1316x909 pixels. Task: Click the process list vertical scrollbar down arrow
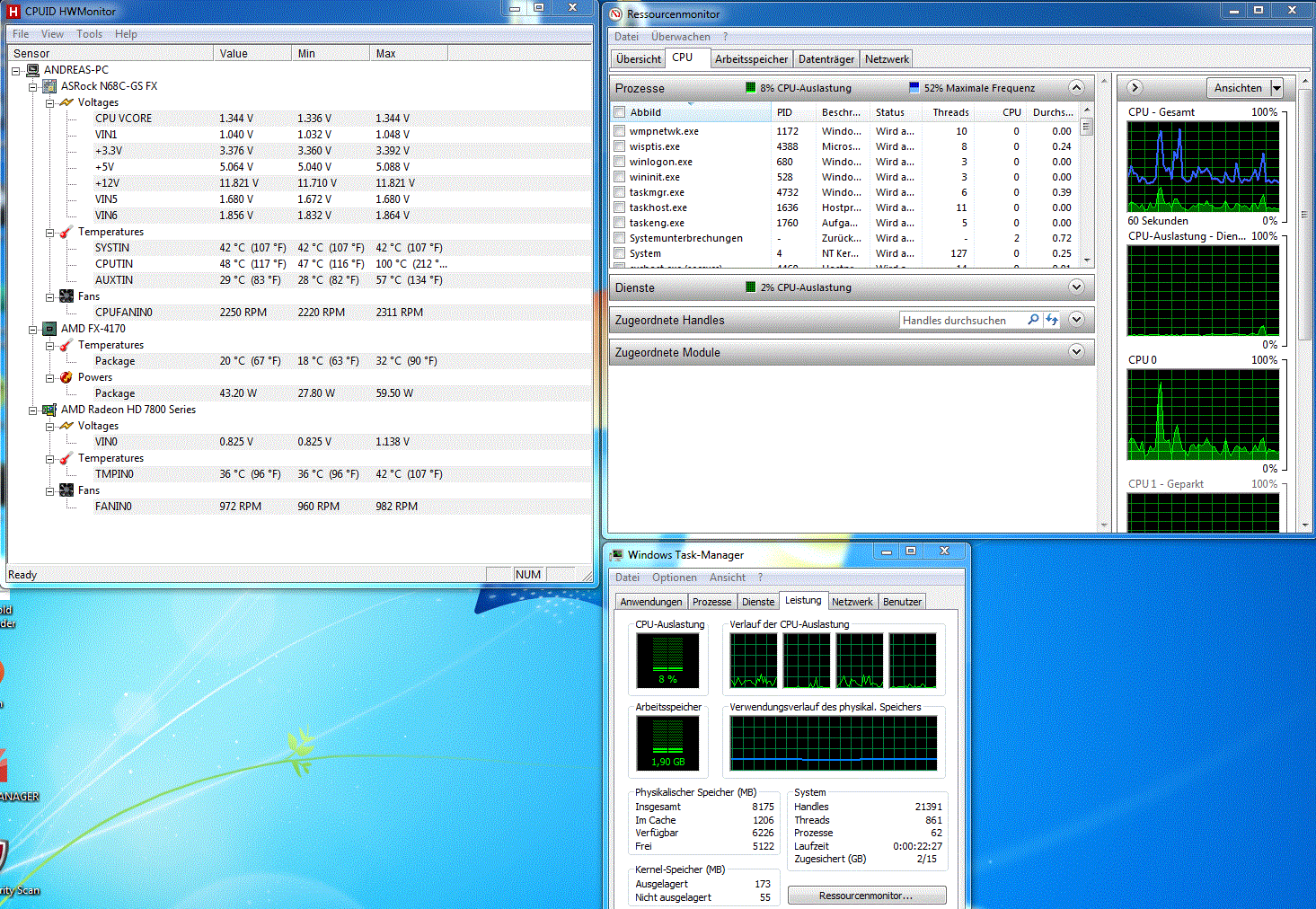coord(1087,260)
